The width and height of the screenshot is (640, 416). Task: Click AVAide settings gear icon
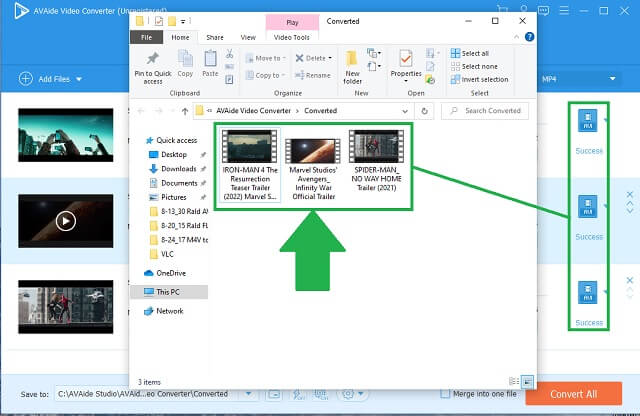[348, 394]
